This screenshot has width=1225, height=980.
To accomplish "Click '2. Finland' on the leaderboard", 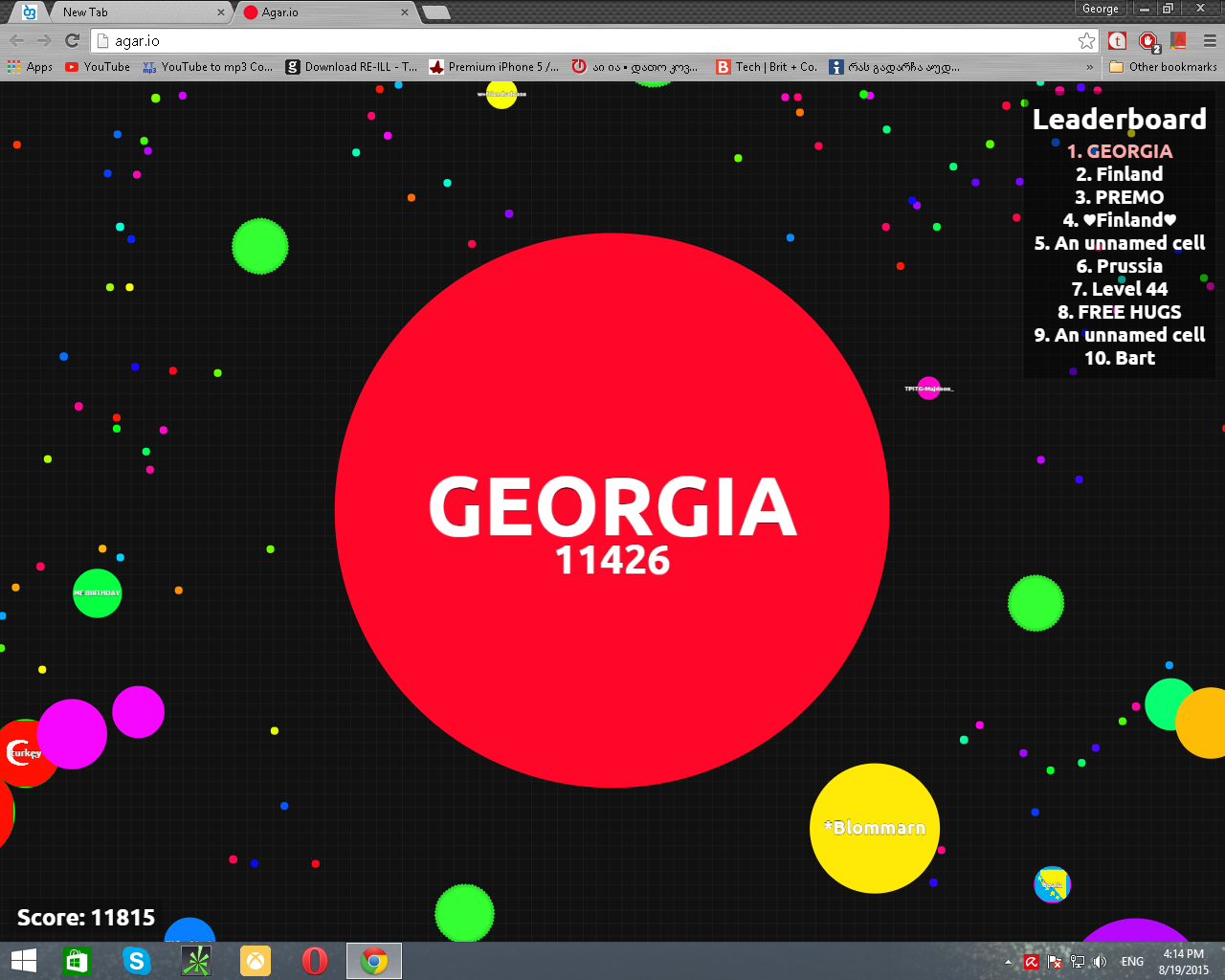I will click(x=1120, y=174).
